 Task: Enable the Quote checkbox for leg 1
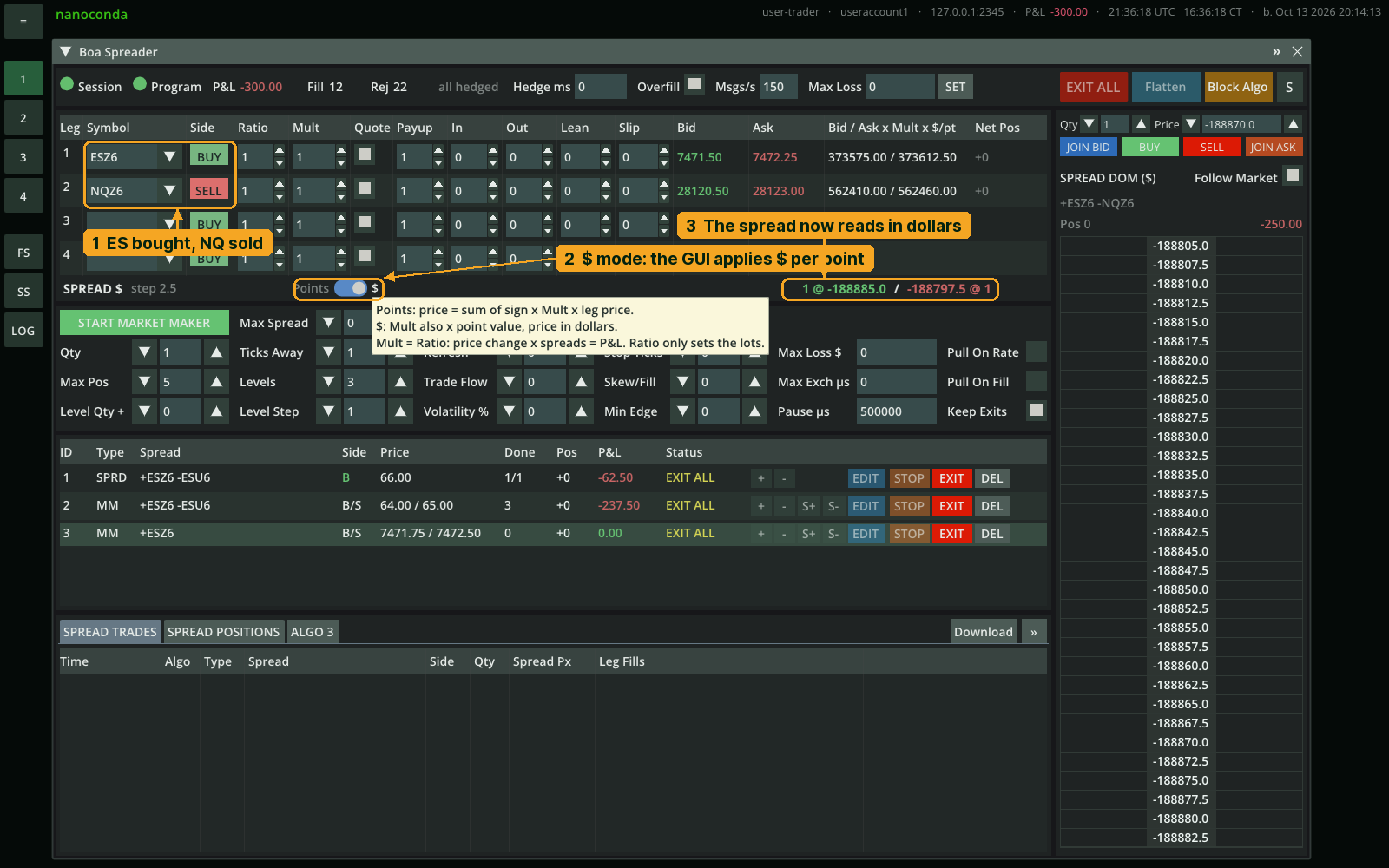(365, 155)
